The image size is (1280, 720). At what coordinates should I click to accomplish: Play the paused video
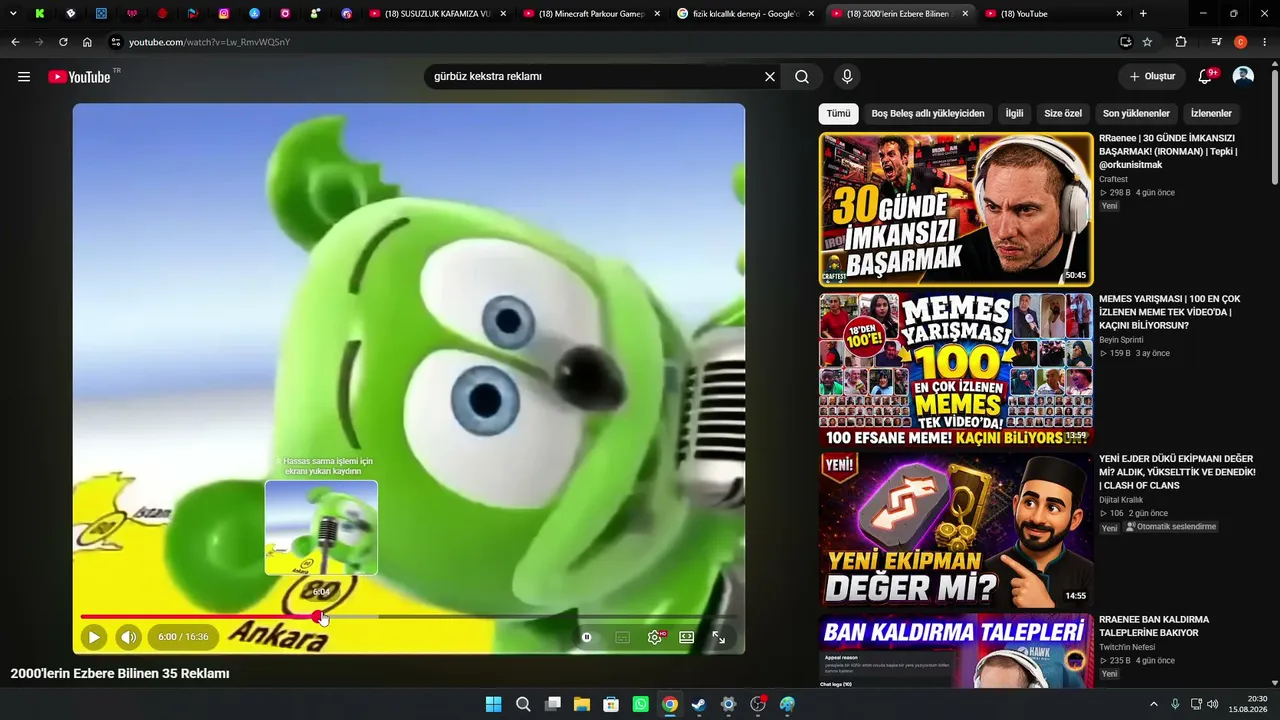94,637
